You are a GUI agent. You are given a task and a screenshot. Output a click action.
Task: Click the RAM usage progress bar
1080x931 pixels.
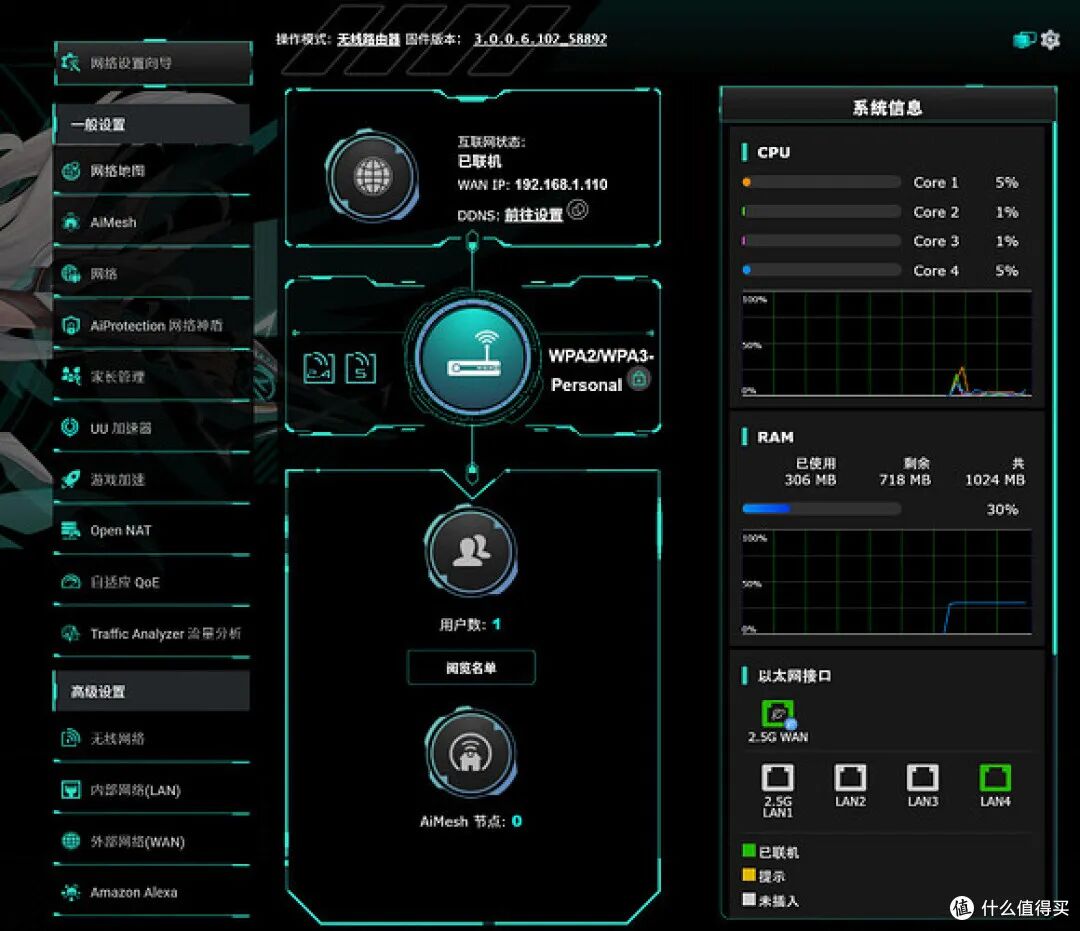(822, 509)
